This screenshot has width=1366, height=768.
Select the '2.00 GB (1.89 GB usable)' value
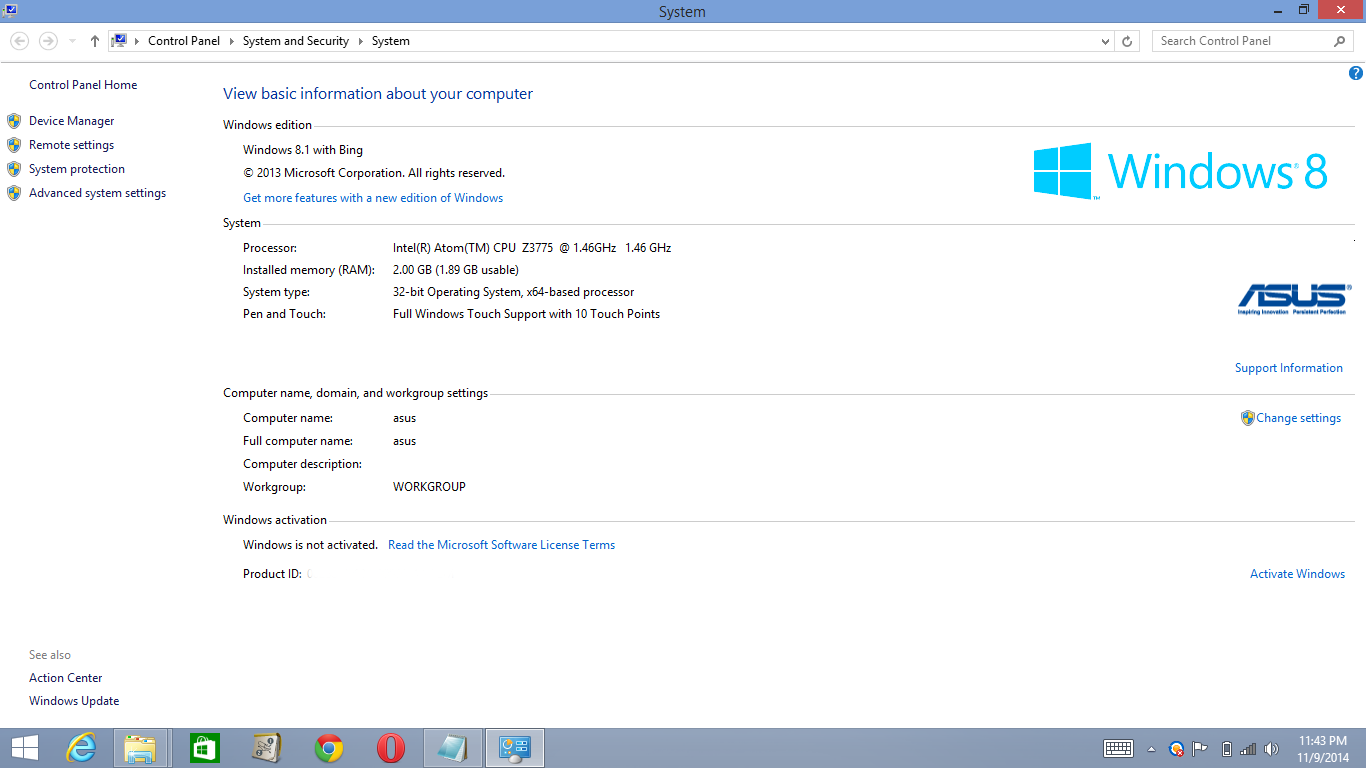pyautogui.click(x=456, y=270)
